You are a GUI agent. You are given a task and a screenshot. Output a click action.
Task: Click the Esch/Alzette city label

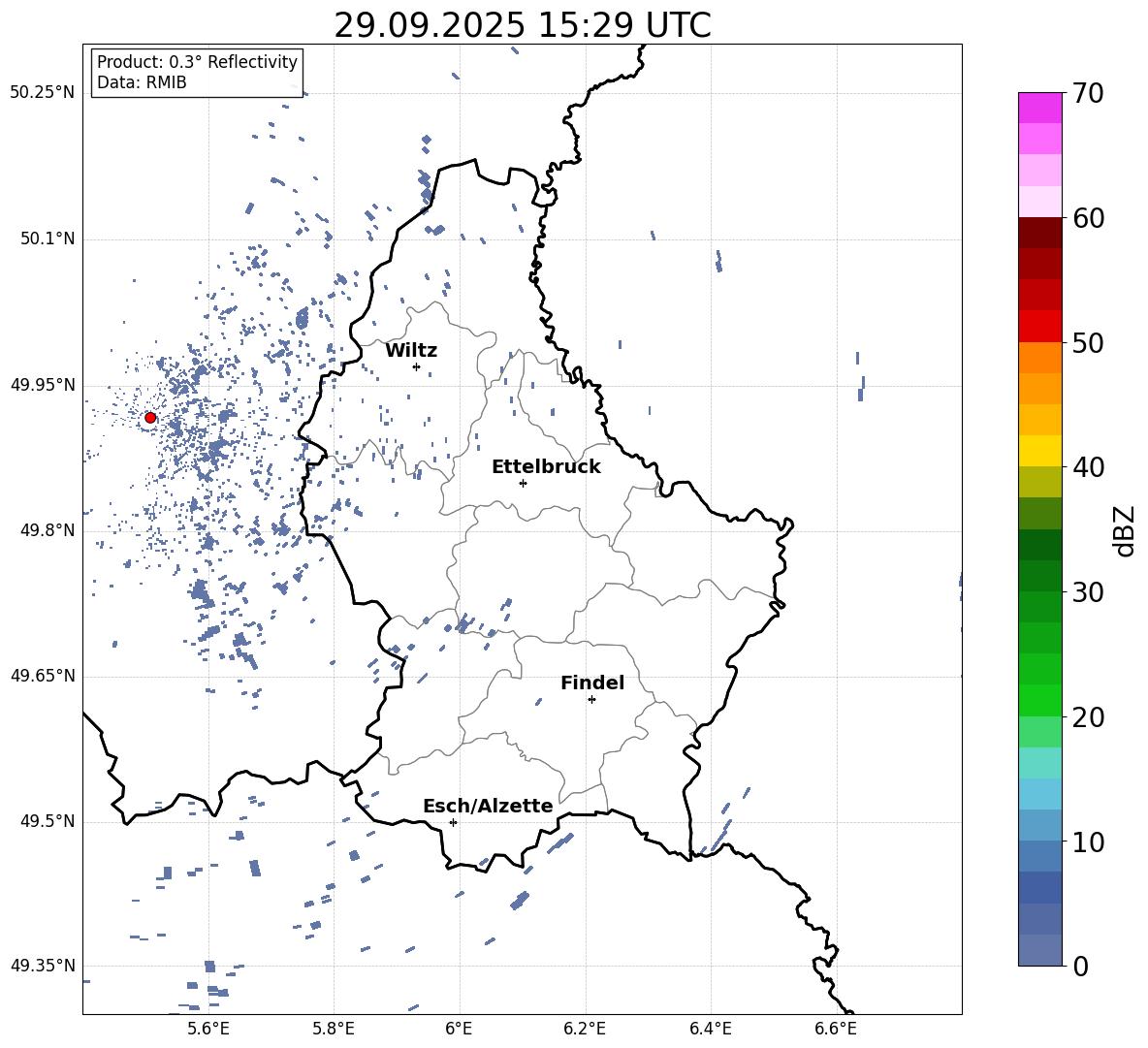tap(489, 806)
